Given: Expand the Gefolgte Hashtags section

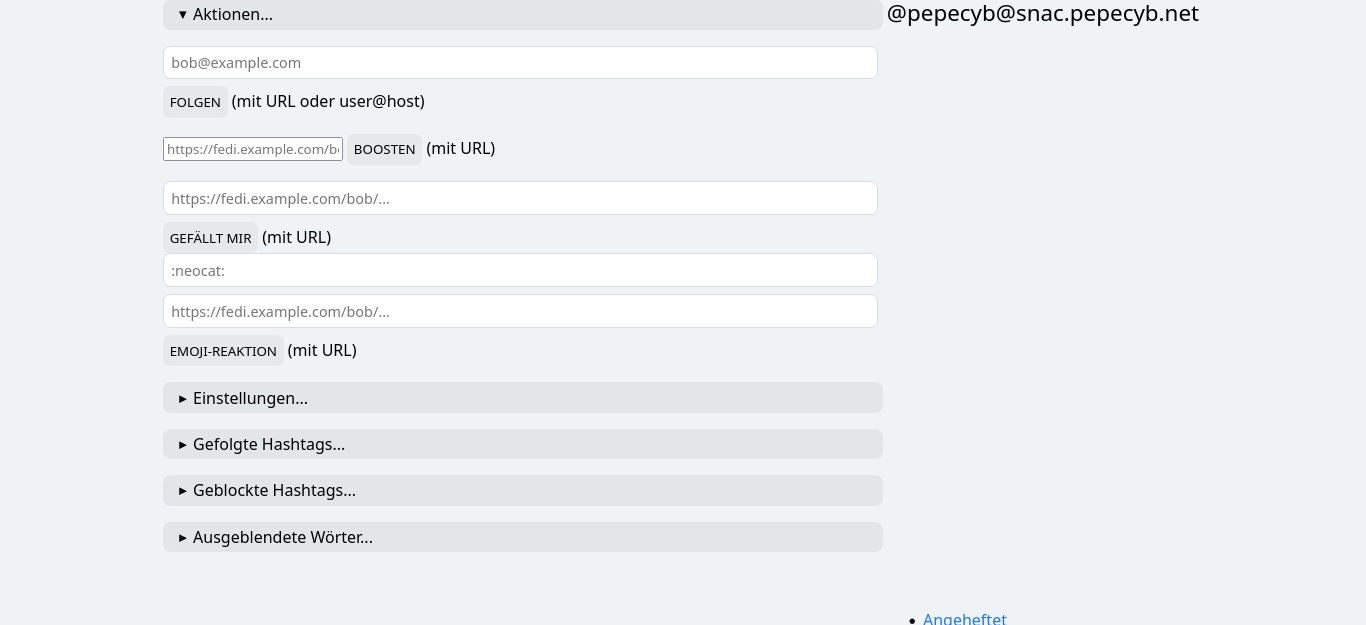Looking at the screenshot, I should (268, 444).
